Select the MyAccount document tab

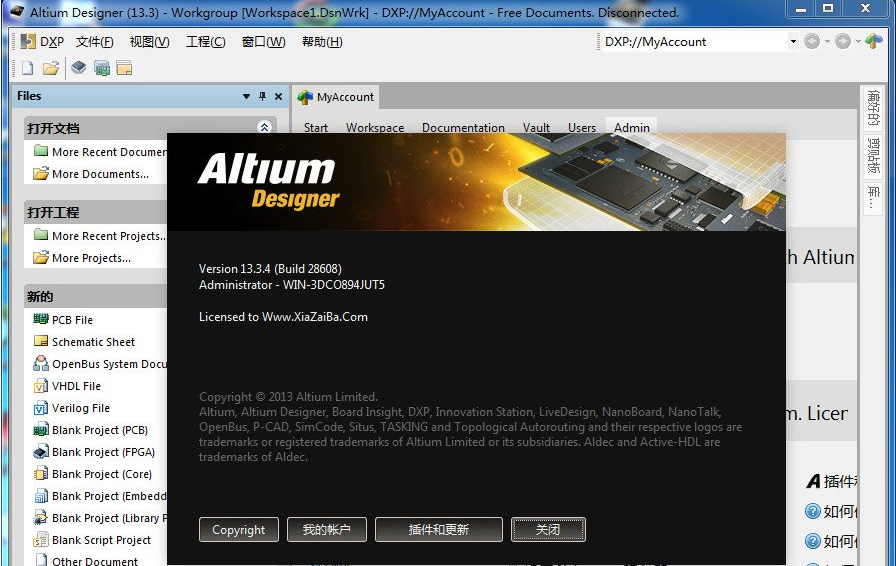(336, 97)
